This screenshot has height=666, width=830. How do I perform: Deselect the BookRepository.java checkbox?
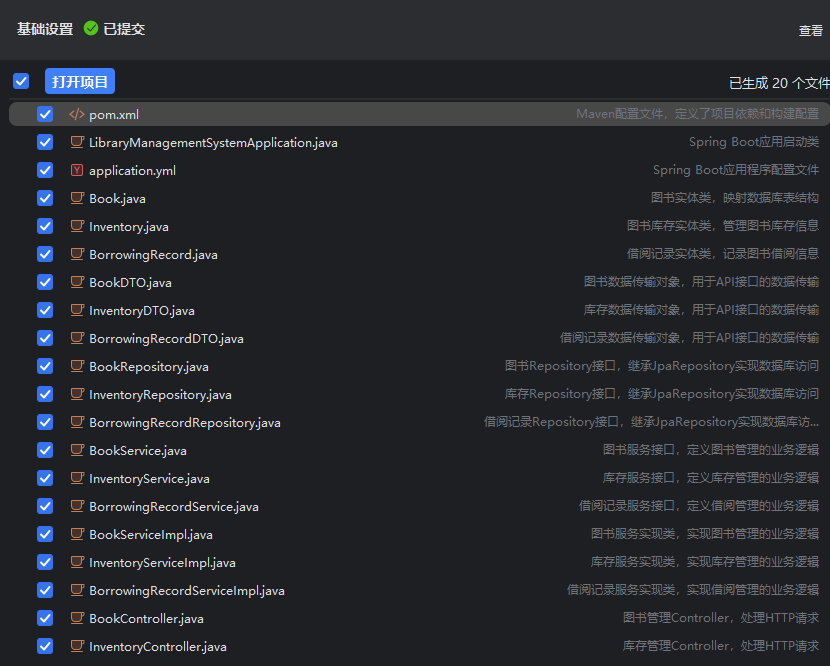[x=45, y=366]
